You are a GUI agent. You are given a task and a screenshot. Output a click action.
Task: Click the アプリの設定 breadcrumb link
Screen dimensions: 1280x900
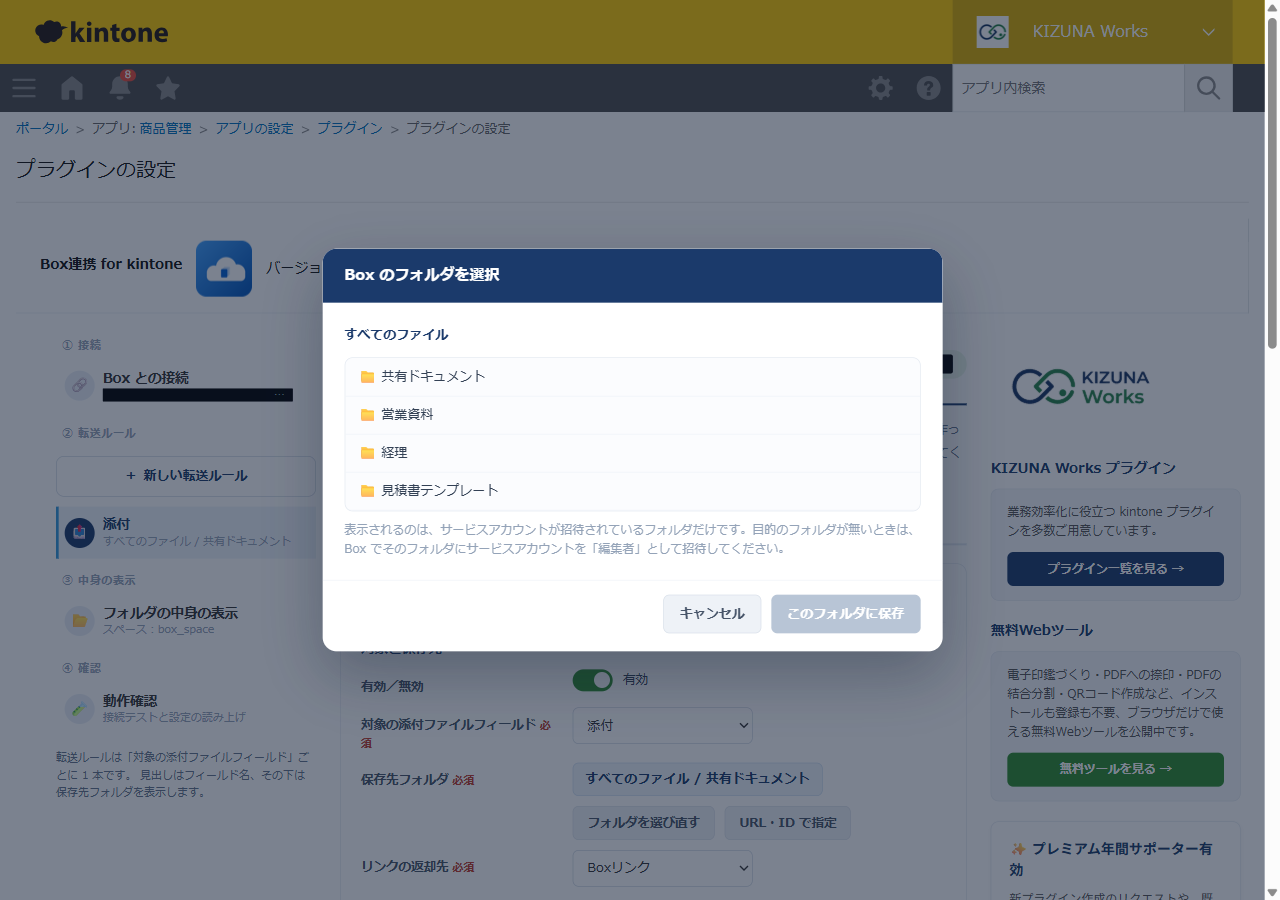pos(254,128)
